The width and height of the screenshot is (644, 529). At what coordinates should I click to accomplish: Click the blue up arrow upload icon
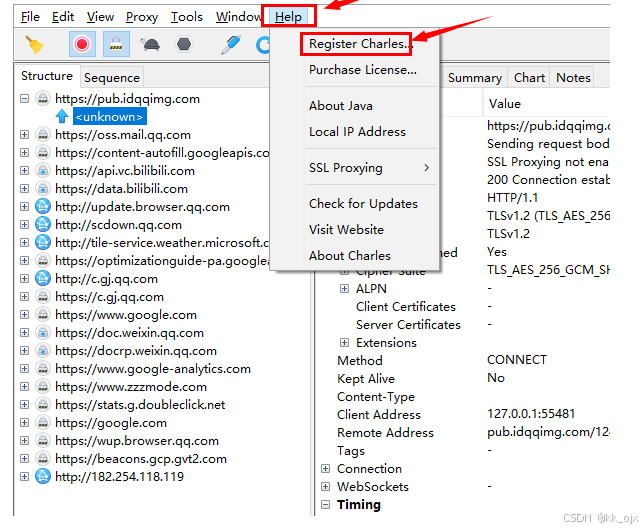[x=62, y=116]
